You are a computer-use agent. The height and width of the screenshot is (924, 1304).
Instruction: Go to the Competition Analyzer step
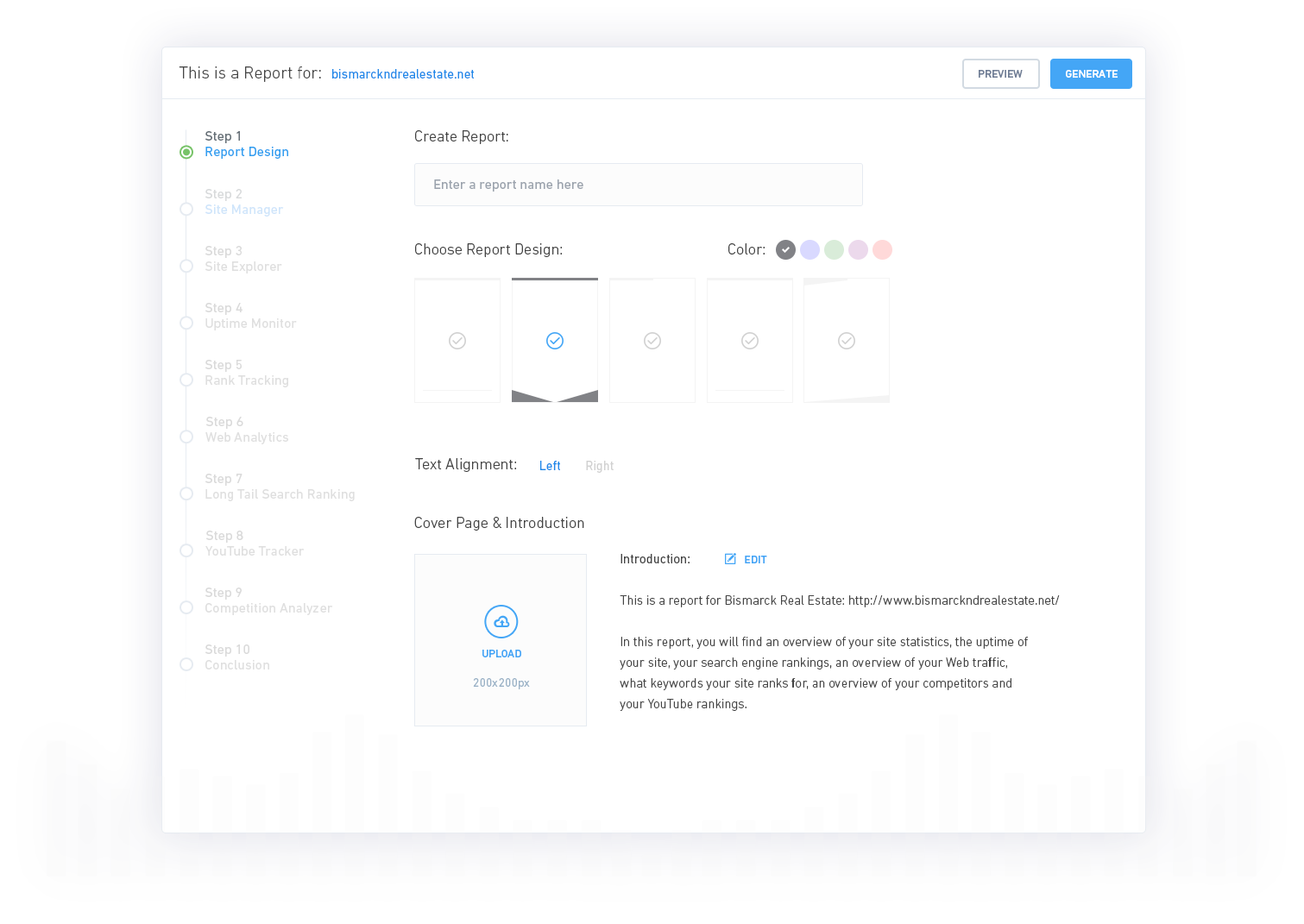[268, 608]
